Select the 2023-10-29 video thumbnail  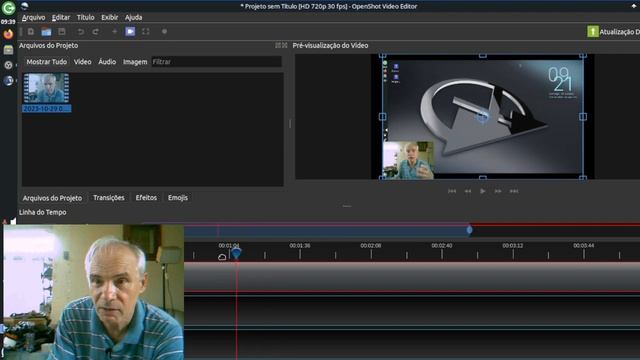47,92
